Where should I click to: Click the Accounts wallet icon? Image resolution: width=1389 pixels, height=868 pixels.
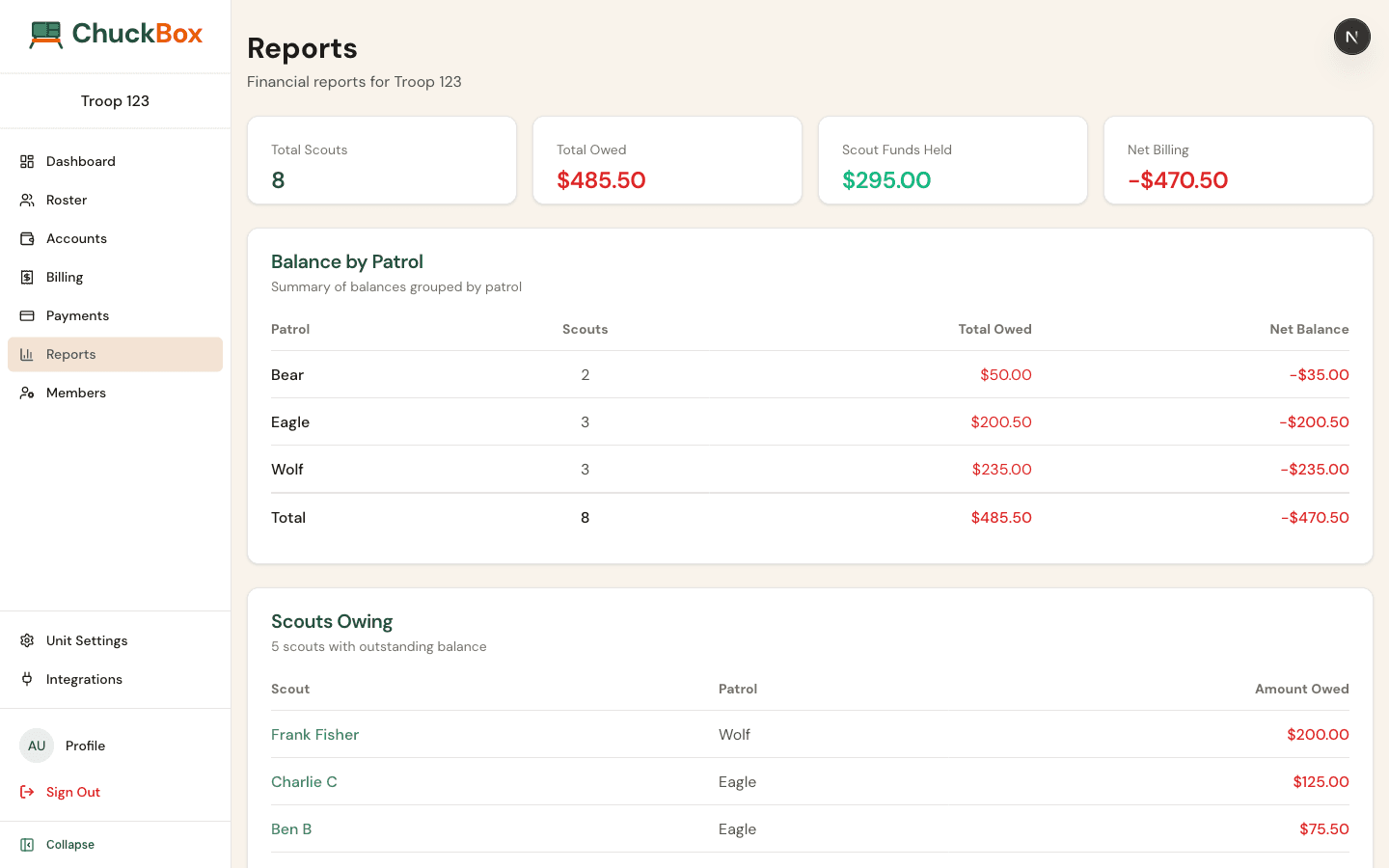click(27, 238)
